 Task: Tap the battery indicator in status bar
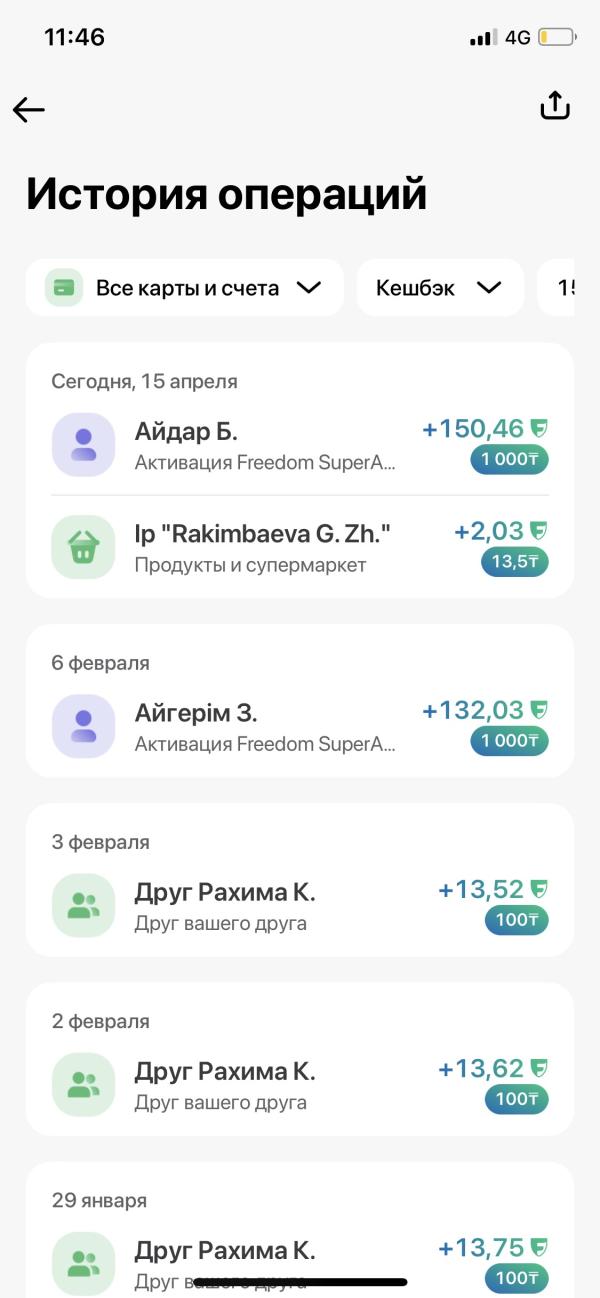pyautogui.click(x=557, y=38)
